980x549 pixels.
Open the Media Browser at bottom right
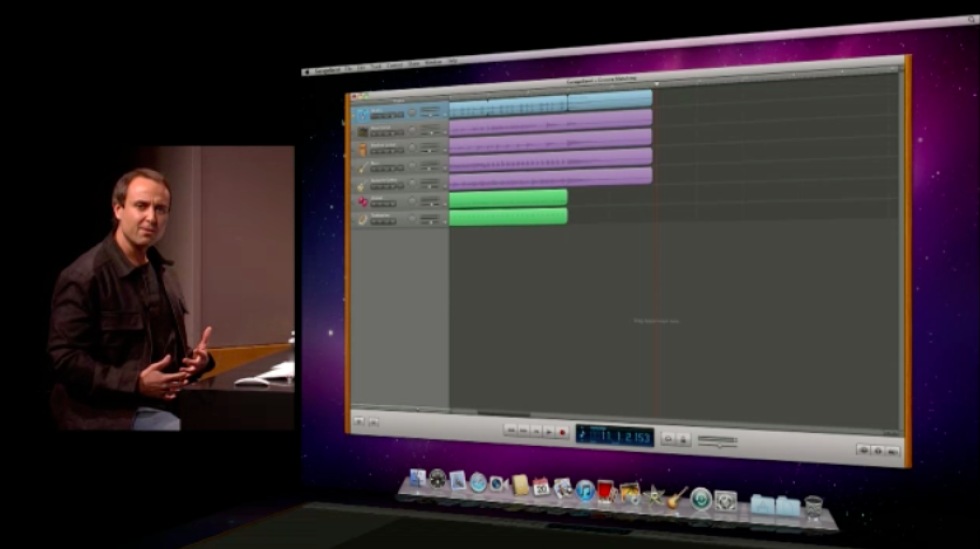pyautogui.click(x=894, y=452)
